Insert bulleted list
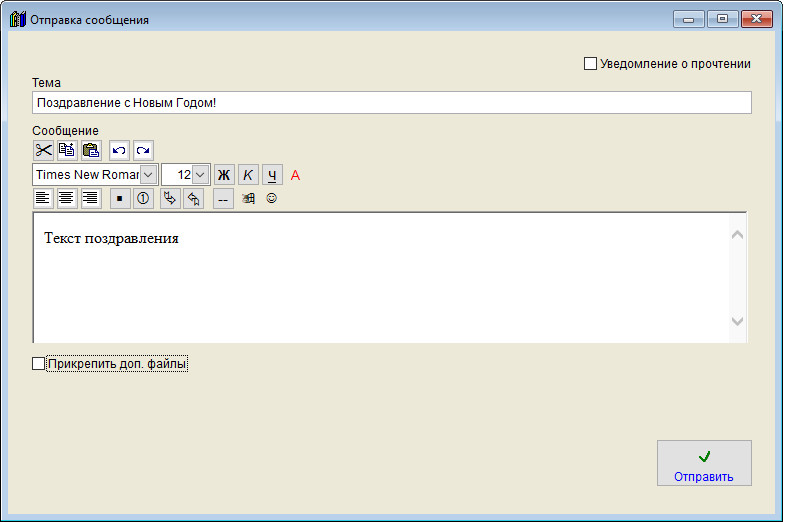The image size is (786, 522). tap(120, 199)
